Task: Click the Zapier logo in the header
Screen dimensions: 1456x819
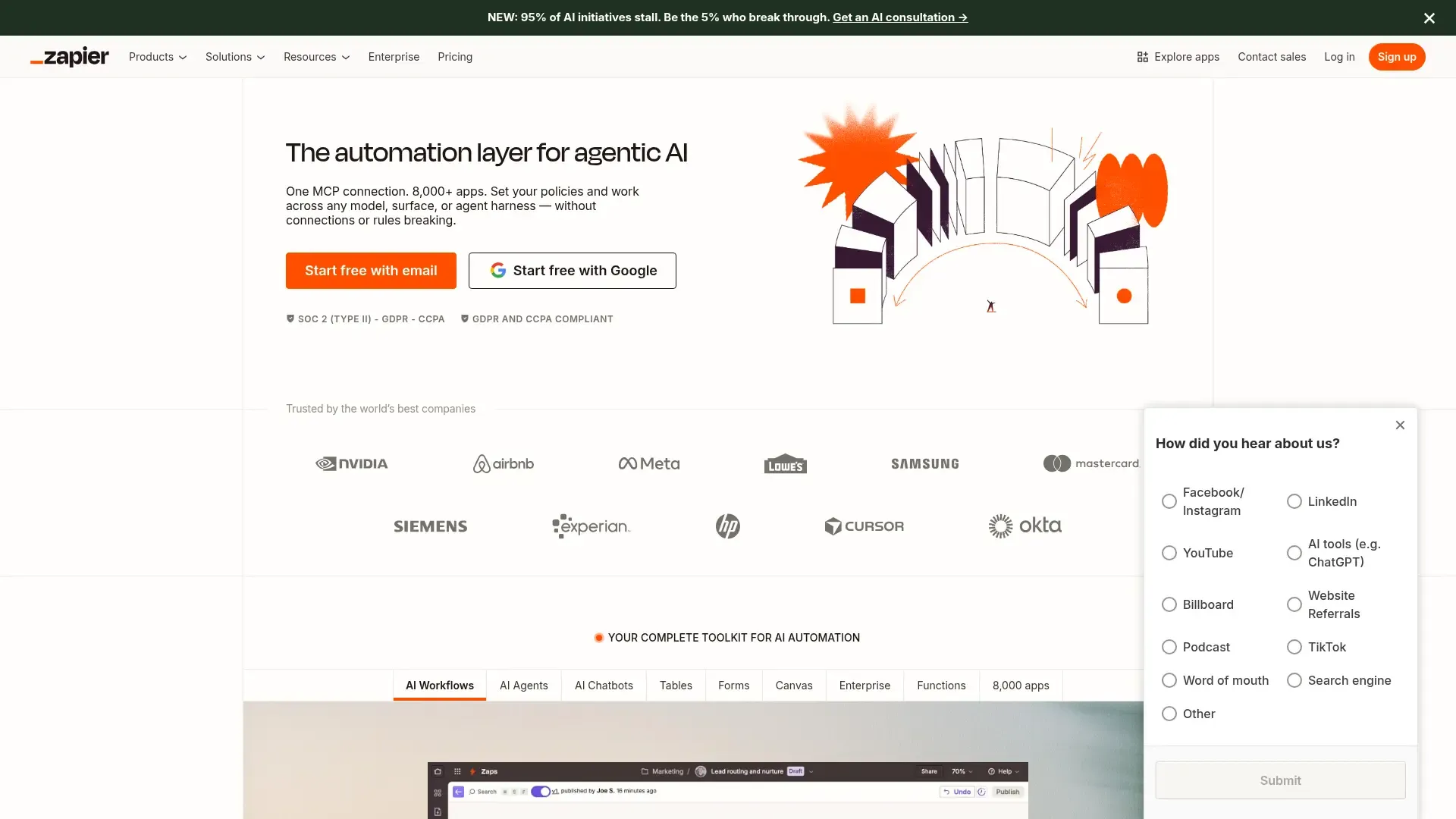Action: (70, 57)
